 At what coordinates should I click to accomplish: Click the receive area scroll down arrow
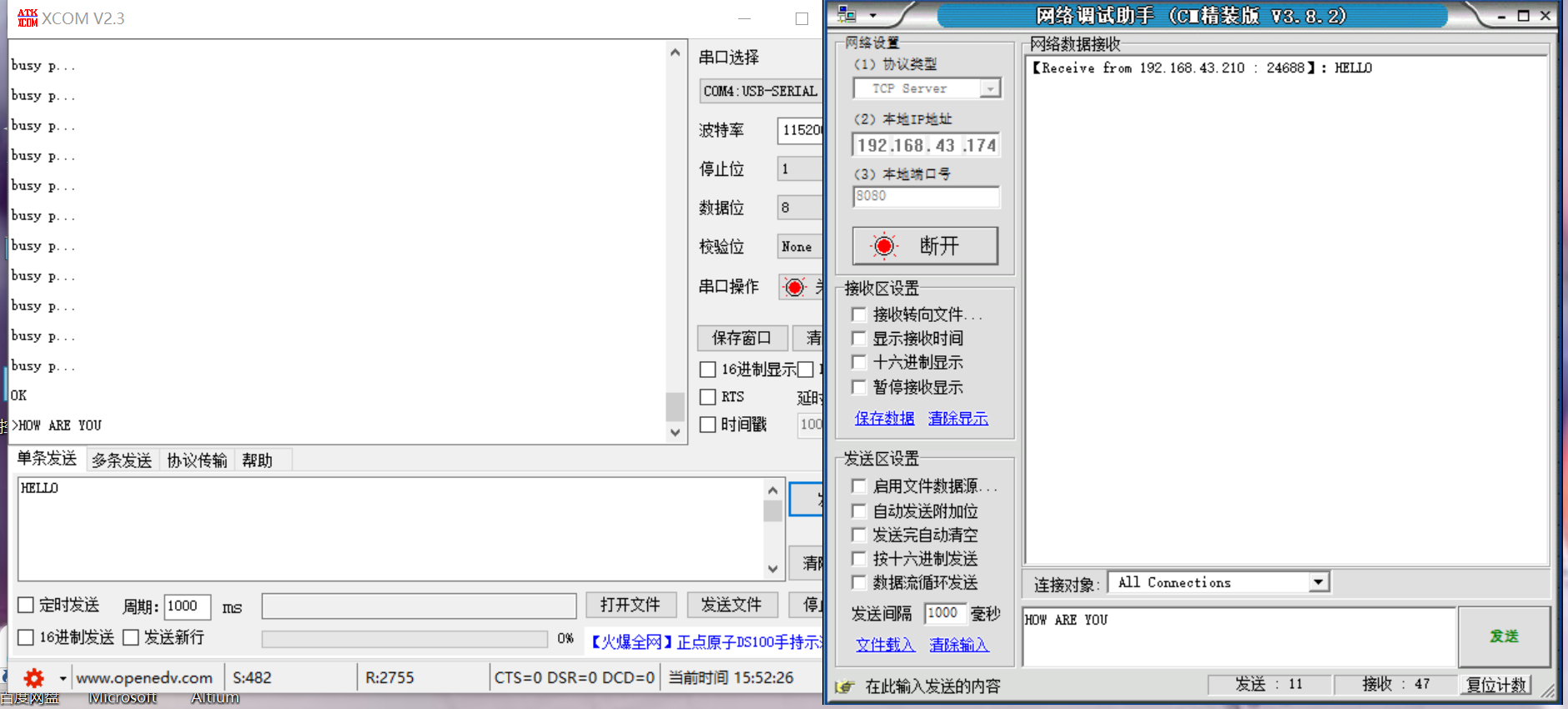(x=675, y=432)
